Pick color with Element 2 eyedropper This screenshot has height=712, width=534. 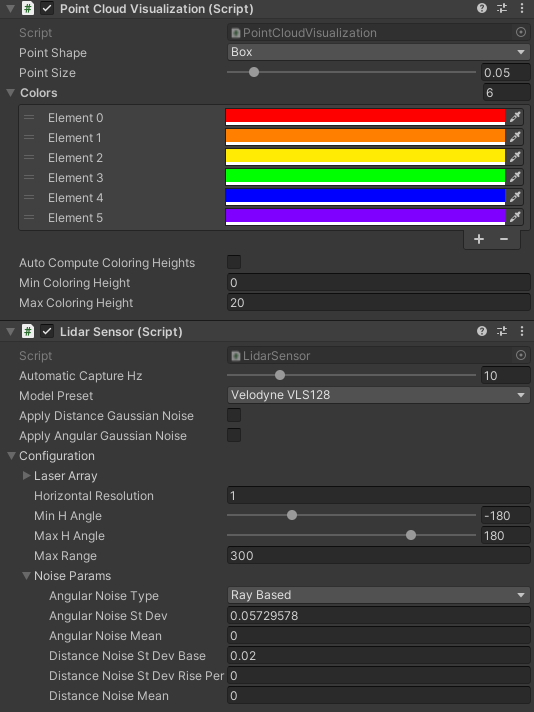pos(514,157)
